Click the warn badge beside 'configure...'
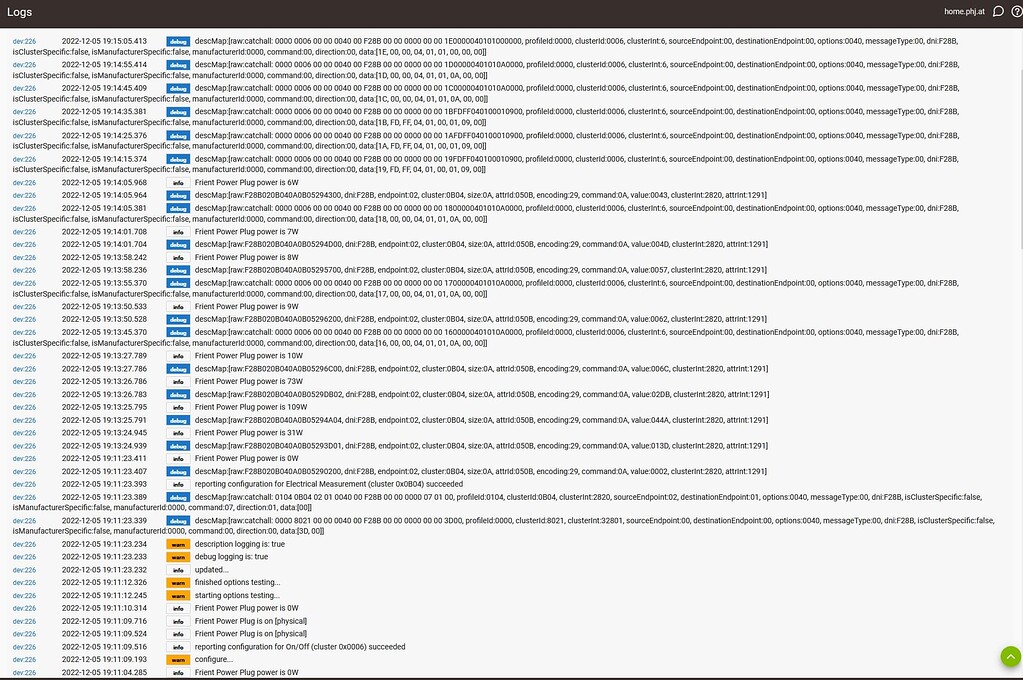 pos(177,660)
